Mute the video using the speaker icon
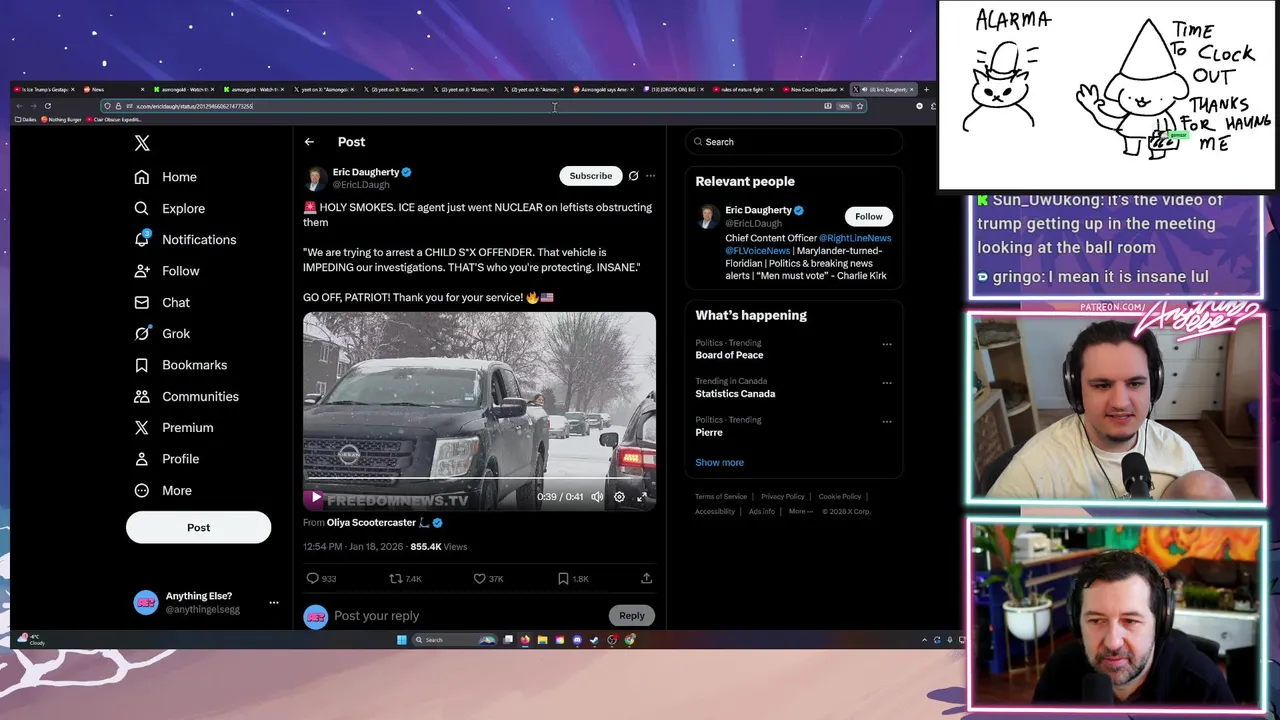 pos(597,497)
